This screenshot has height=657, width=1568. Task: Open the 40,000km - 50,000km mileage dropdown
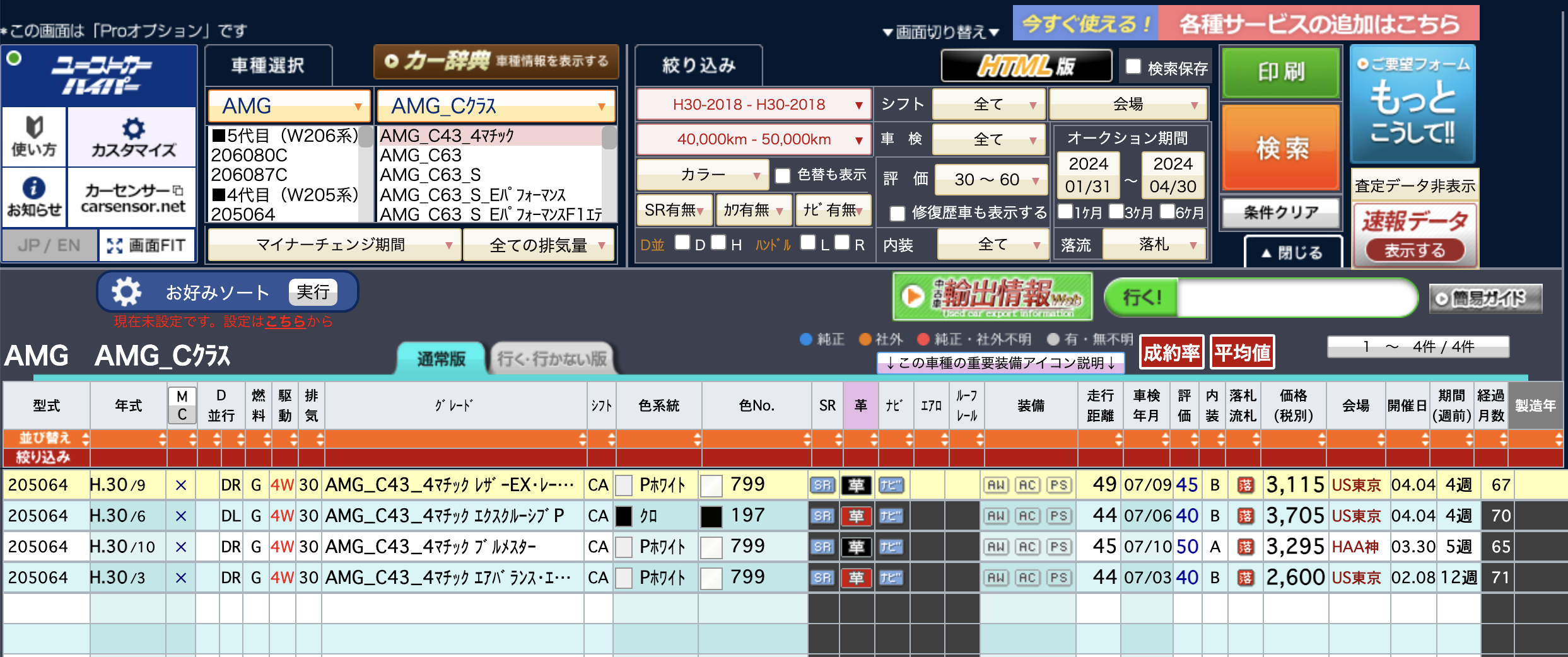(x=754, y=139)
